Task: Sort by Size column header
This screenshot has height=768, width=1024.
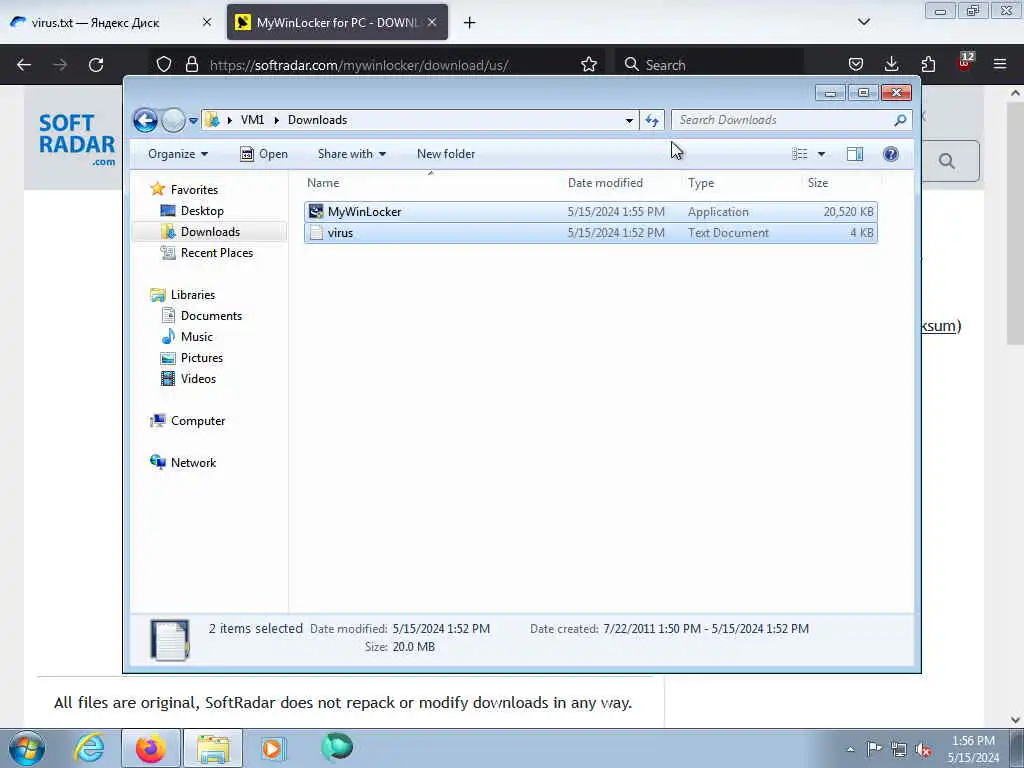Action: point(841,183)
